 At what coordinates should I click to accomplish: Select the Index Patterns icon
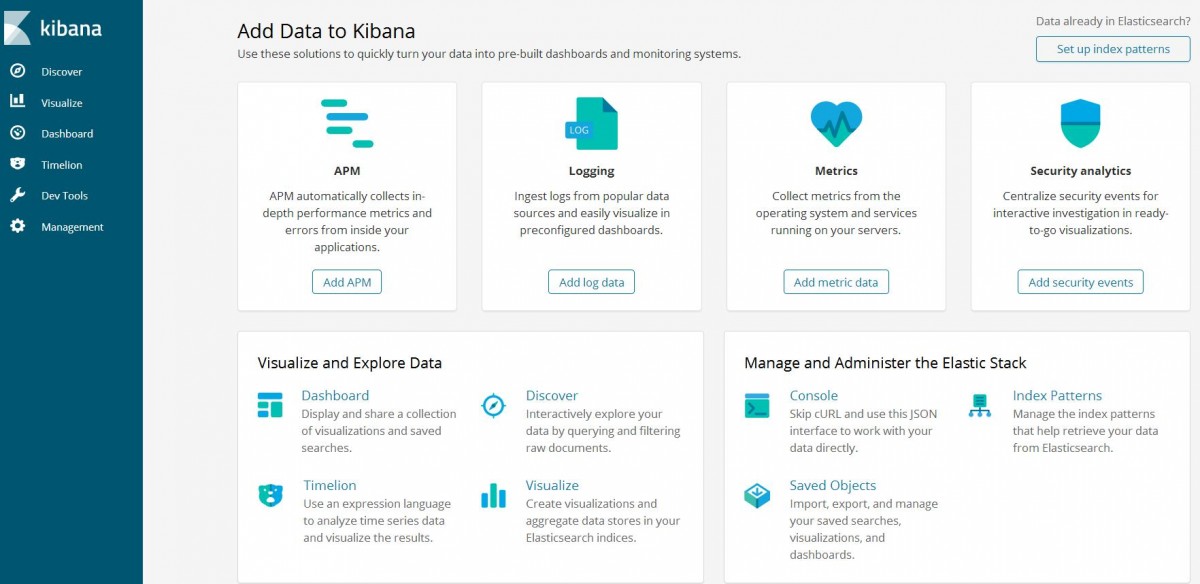(x=980, y=405)
